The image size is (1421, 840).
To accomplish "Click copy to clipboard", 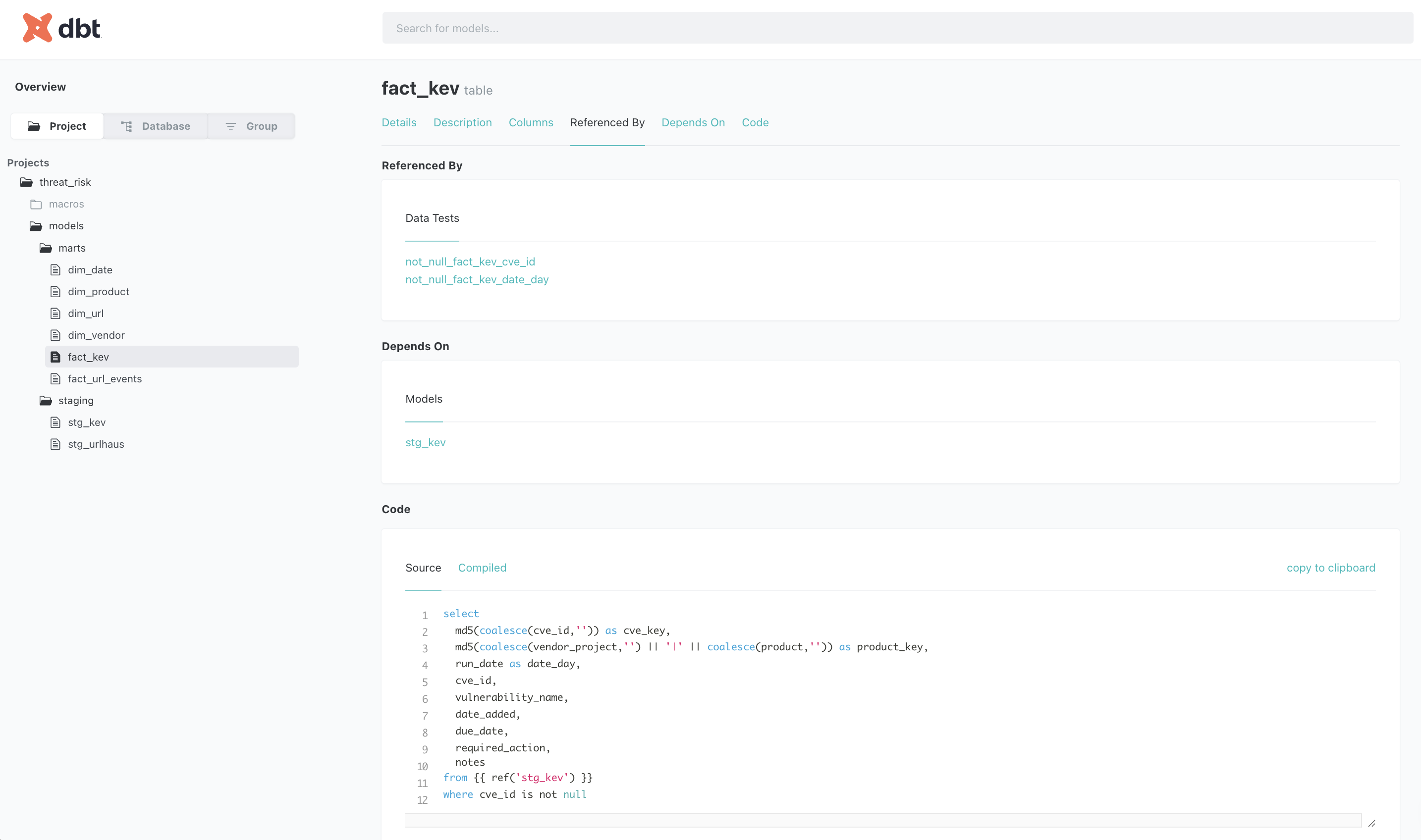I will pyautogui.click(x=1330, y=568).
